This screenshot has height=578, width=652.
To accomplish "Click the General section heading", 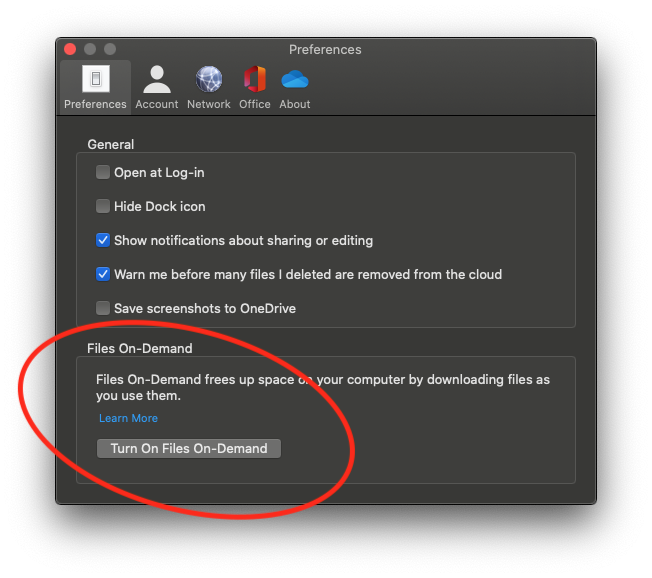I will [x=111, y=144].
